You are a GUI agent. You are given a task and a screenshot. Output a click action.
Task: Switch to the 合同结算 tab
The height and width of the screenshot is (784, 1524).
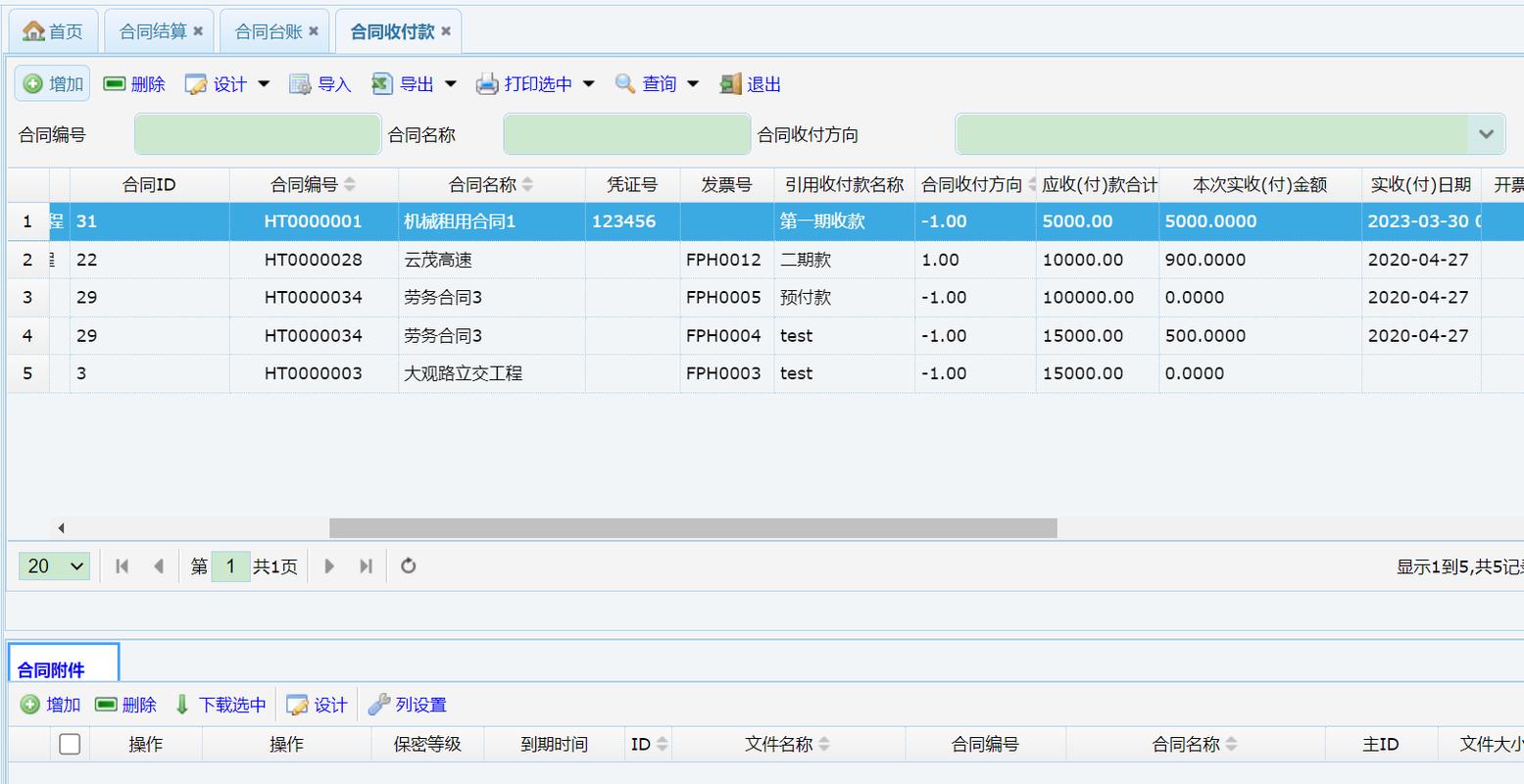pyautogui.click(x=153, y=31)
